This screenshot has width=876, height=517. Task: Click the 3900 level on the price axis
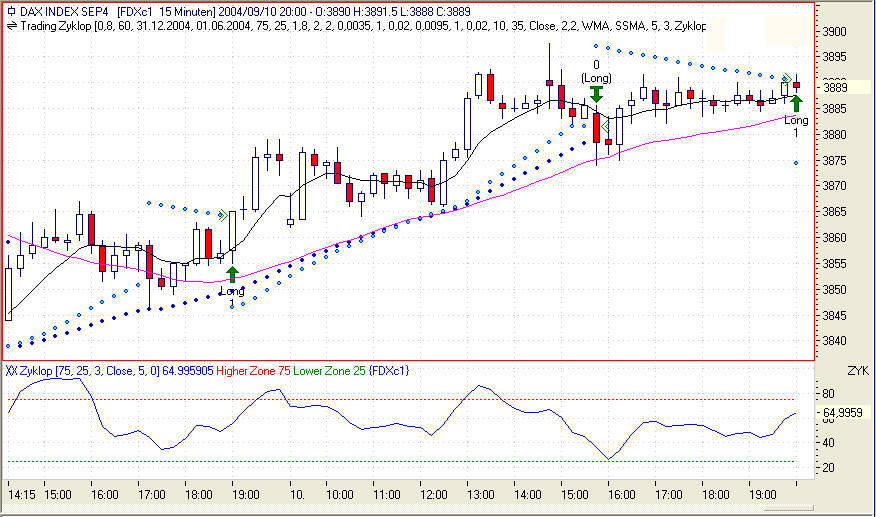click(834, 32)
